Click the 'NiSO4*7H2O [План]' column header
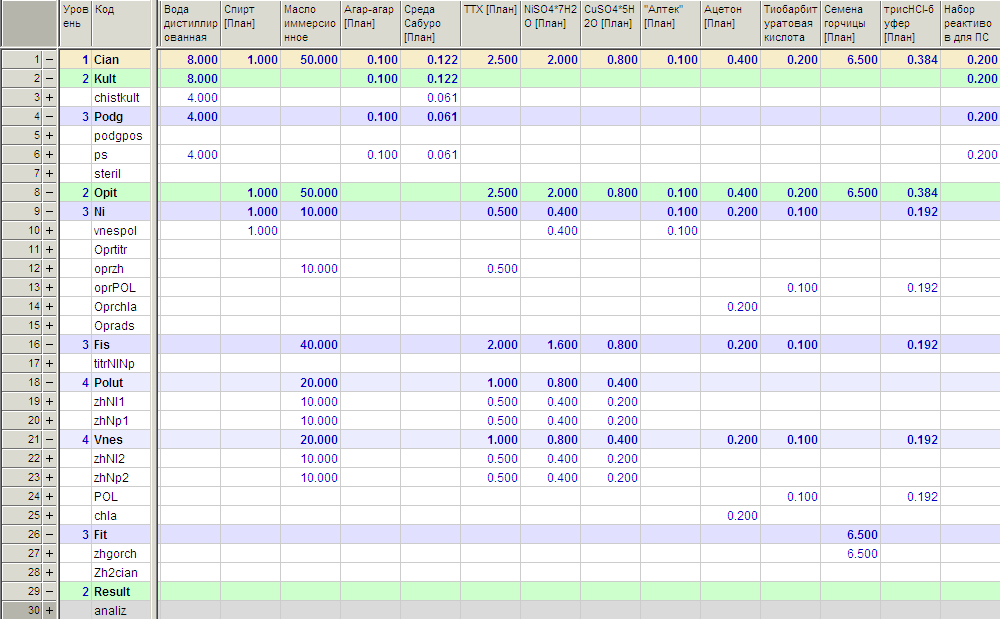The width and height of the screenshot is (1000, 619). point(550,24)
